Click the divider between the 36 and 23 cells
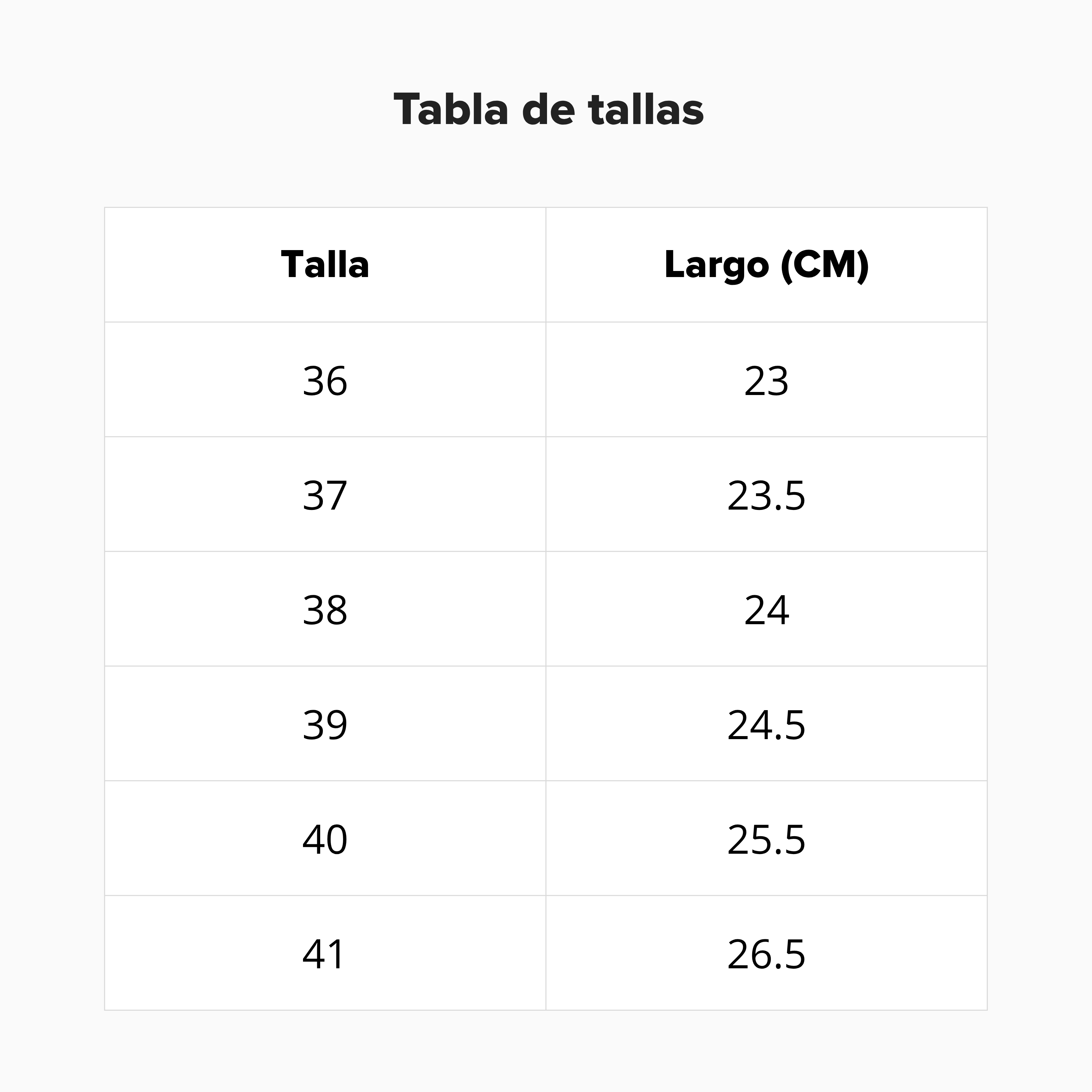Screen dimensions: 1092x1092 546,381
